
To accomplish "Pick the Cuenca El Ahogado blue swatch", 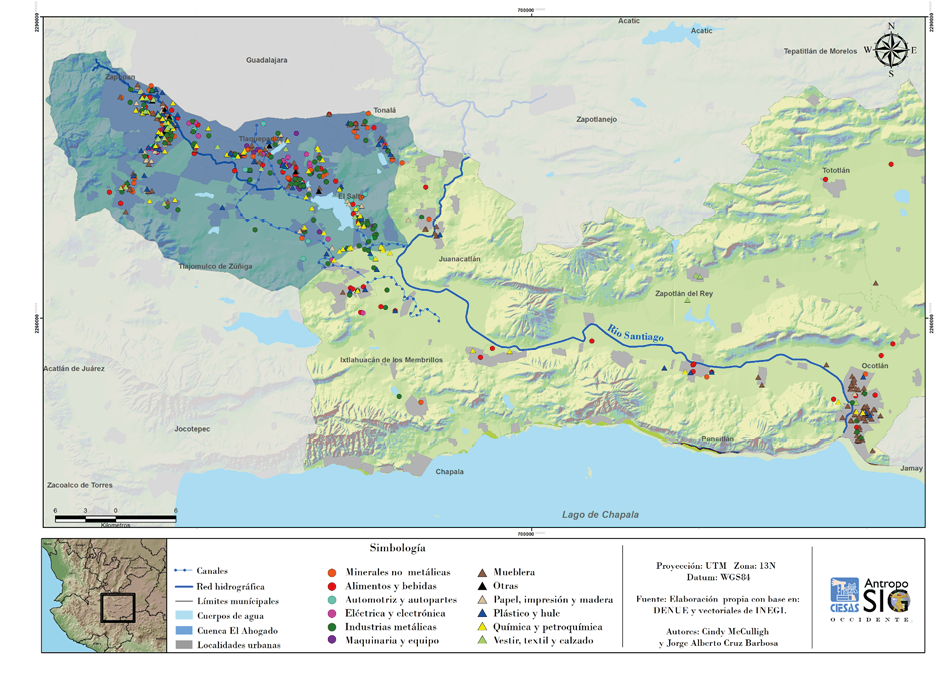I will click(x=180, y=630).
